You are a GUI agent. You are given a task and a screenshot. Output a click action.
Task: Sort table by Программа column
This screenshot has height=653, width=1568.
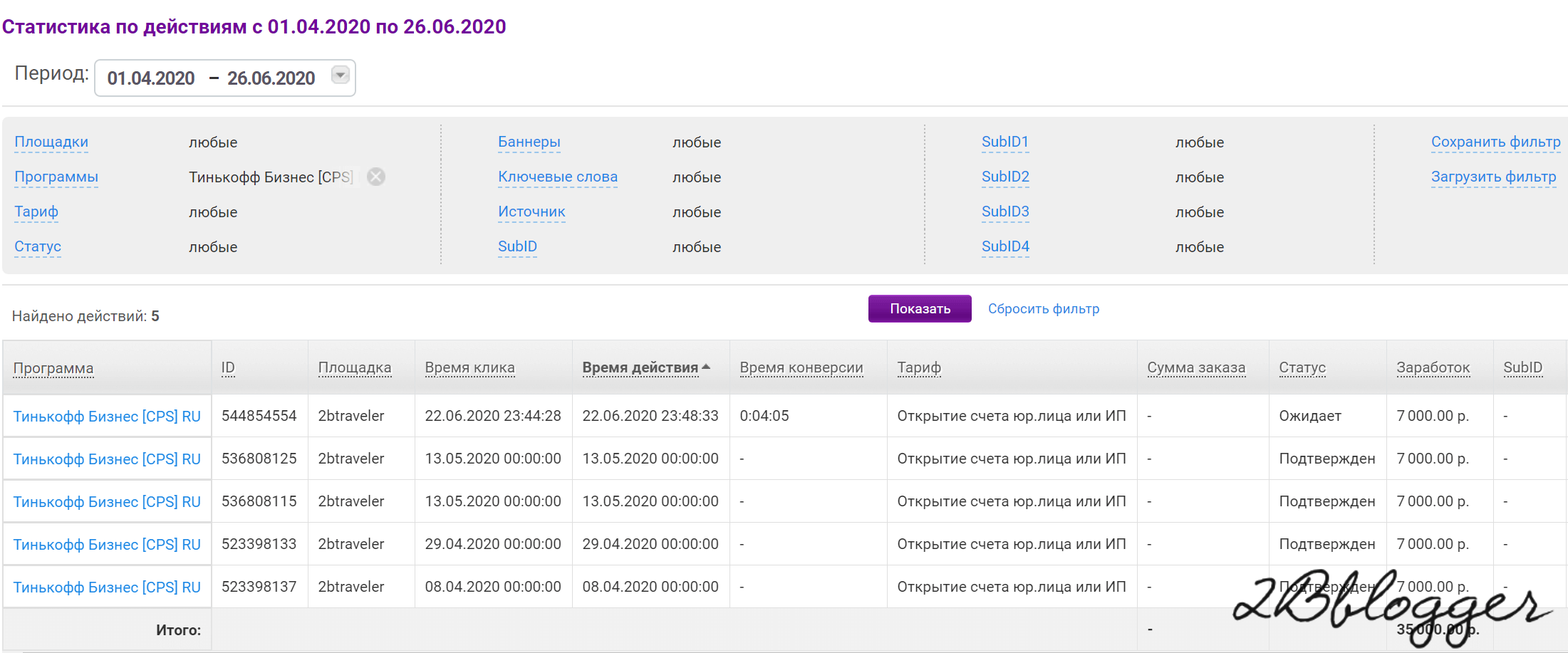(x=53, y=368)
